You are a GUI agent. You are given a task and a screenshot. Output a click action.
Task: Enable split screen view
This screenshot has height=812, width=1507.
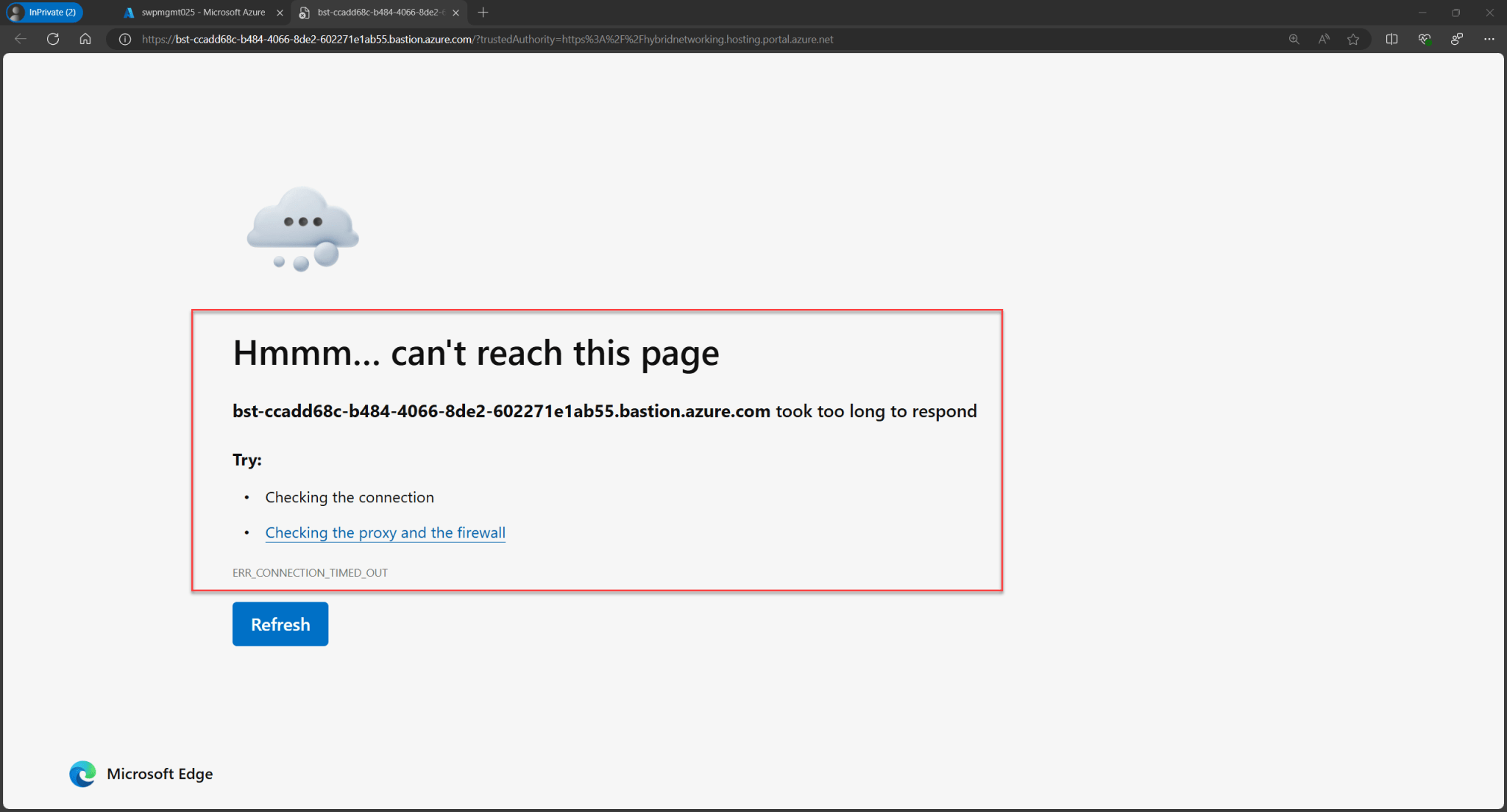(1391, 39)
